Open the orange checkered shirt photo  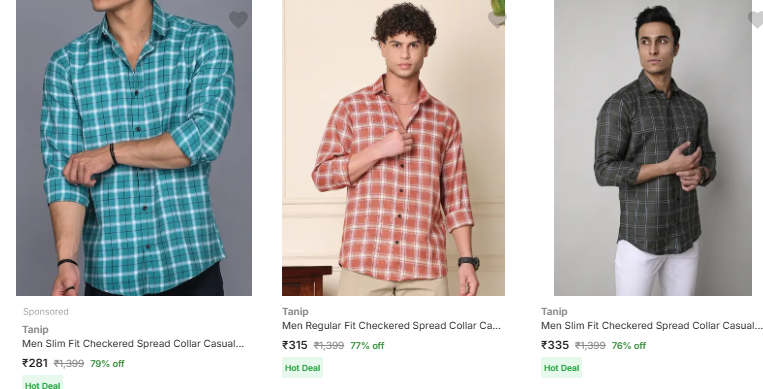pos(393,148)
